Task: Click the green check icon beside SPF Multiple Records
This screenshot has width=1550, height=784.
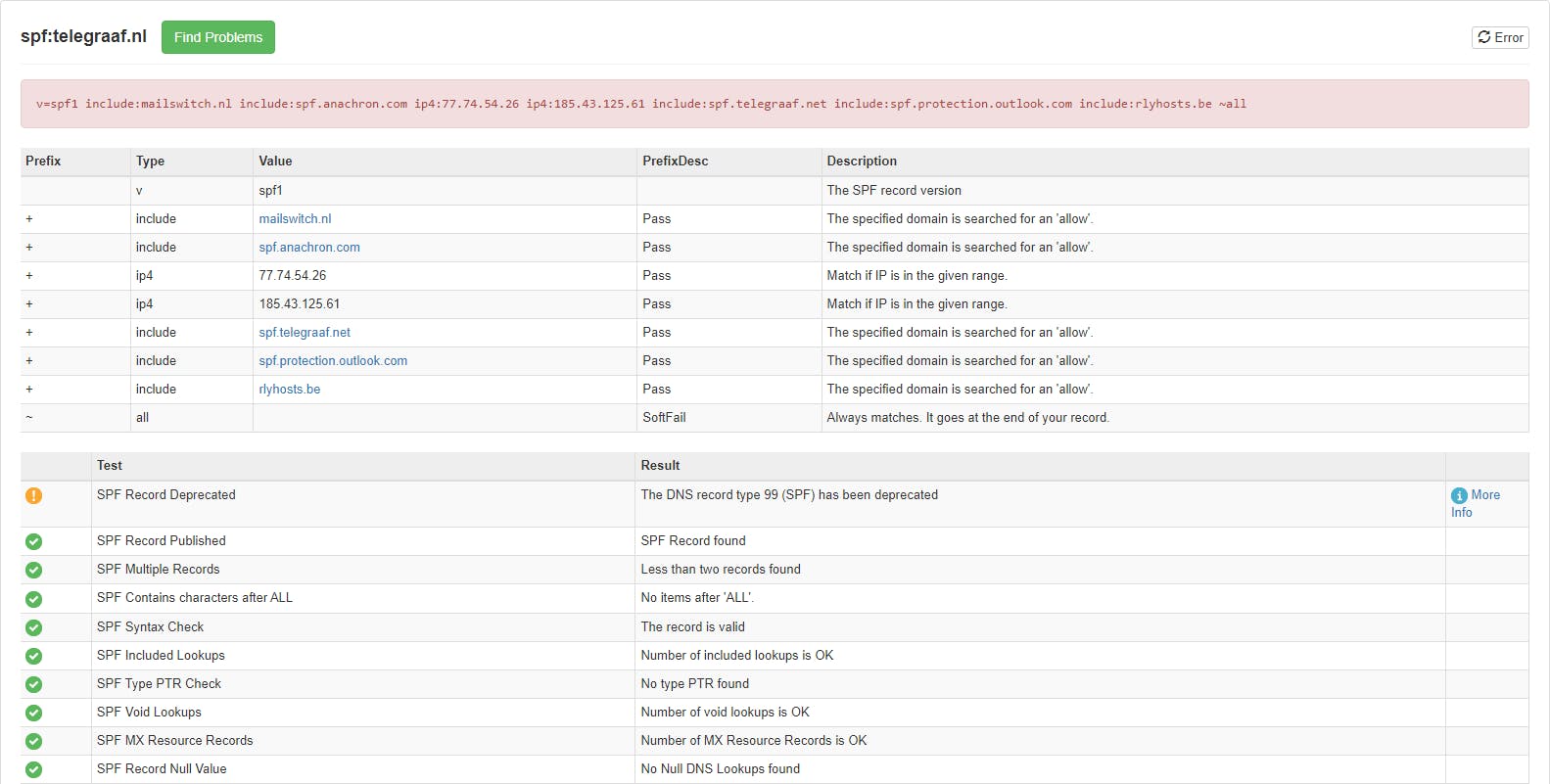Action: pos(33,570)
